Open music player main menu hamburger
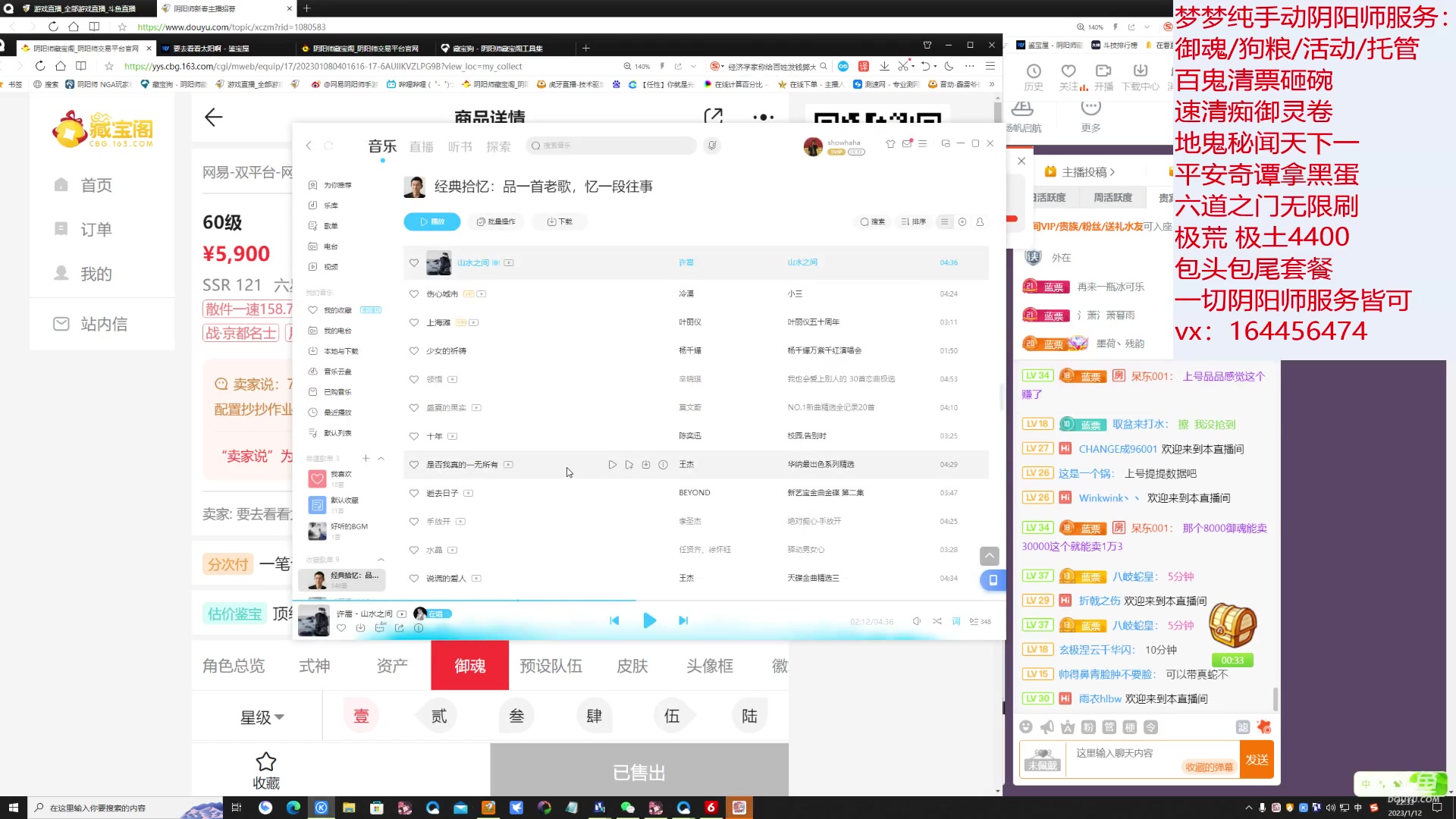This screenshot has width=1456, height=819. (x=923, y=143)
